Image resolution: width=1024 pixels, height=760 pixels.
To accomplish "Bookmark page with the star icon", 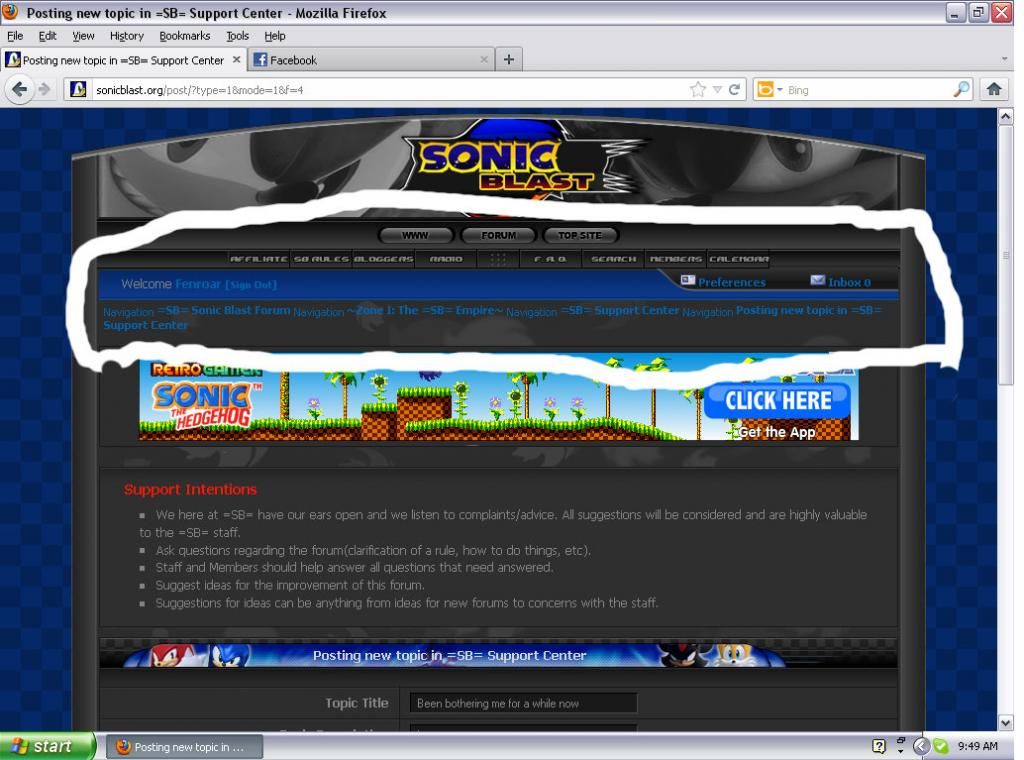I will pos(697,89).
